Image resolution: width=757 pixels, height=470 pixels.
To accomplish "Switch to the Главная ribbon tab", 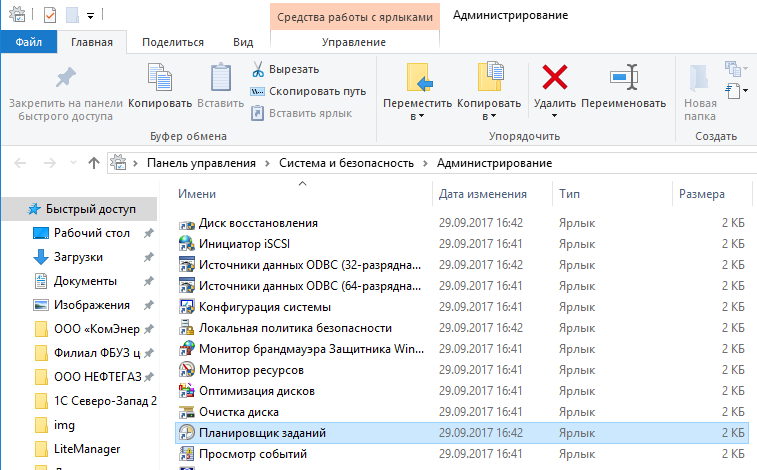I will [92, 42].
